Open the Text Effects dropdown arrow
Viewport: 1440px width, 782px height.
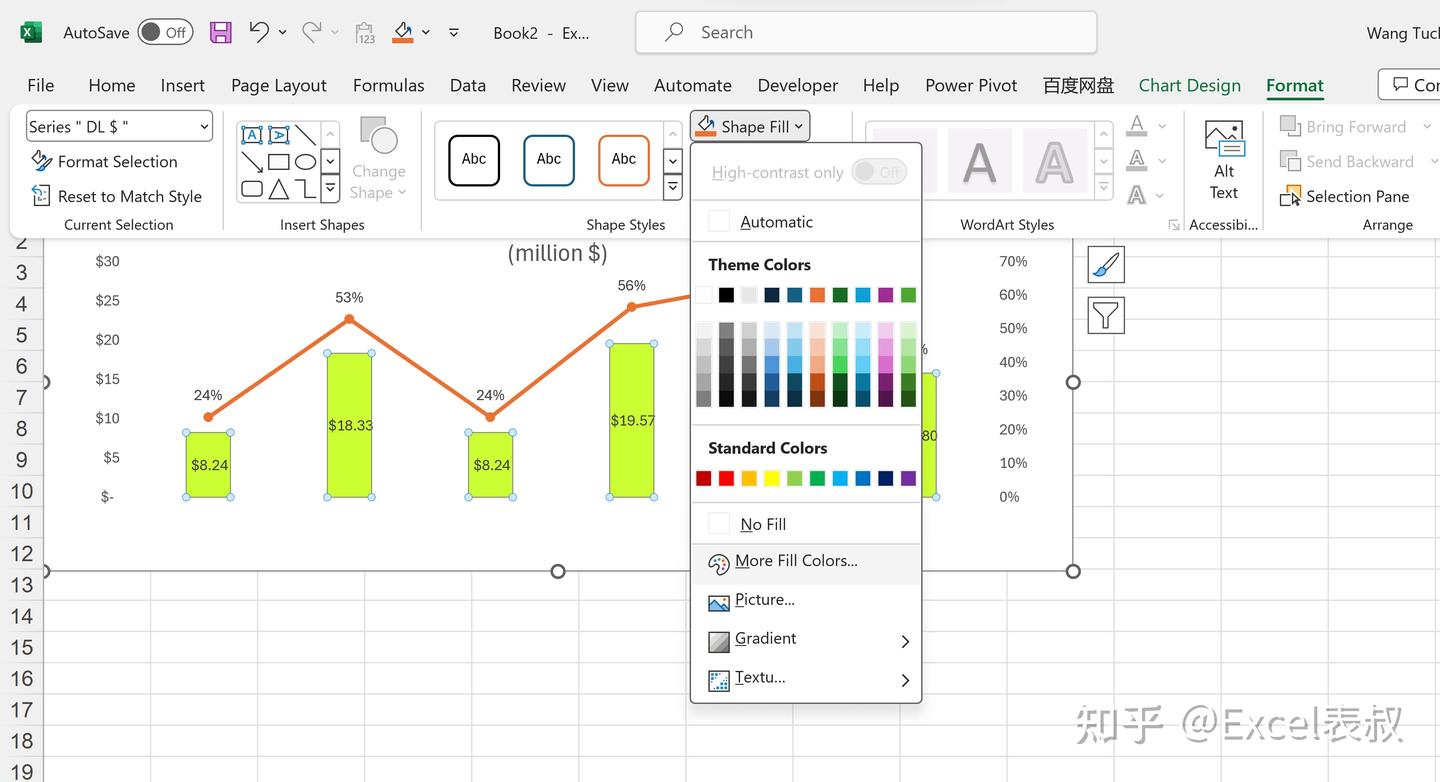(x=1162, y=194)
